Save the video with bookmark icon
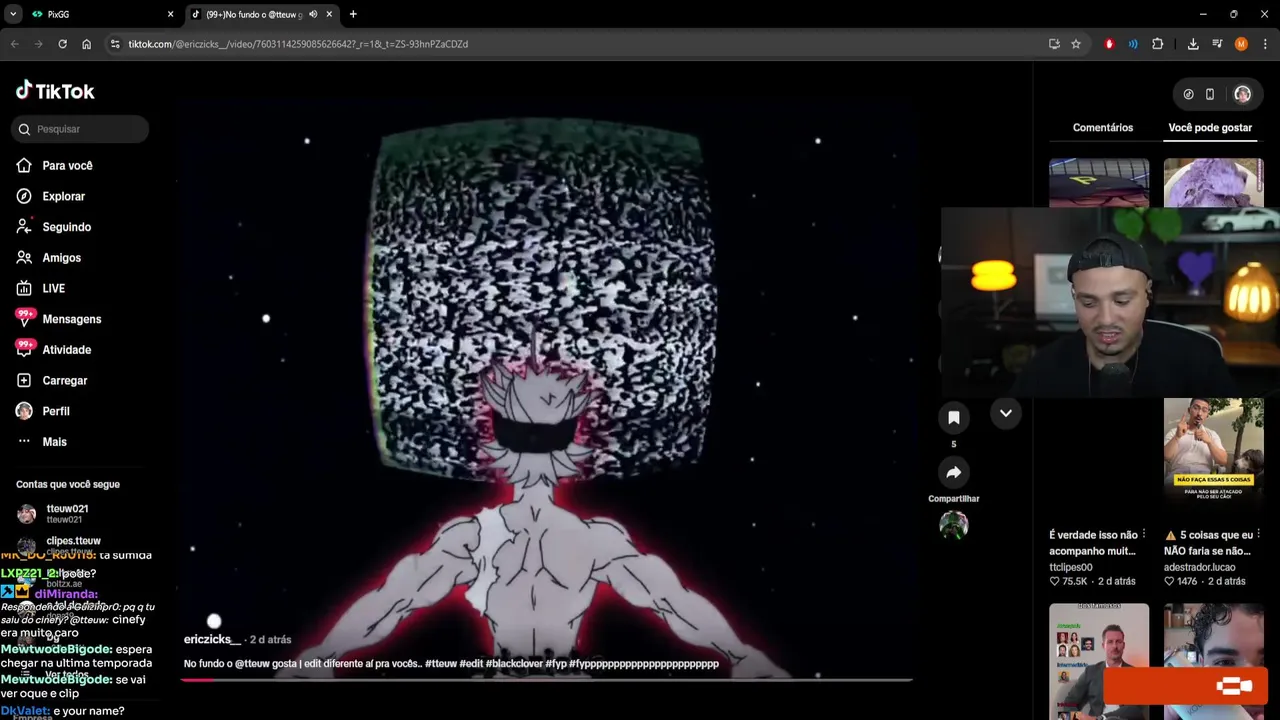 (x=954, y=418)
